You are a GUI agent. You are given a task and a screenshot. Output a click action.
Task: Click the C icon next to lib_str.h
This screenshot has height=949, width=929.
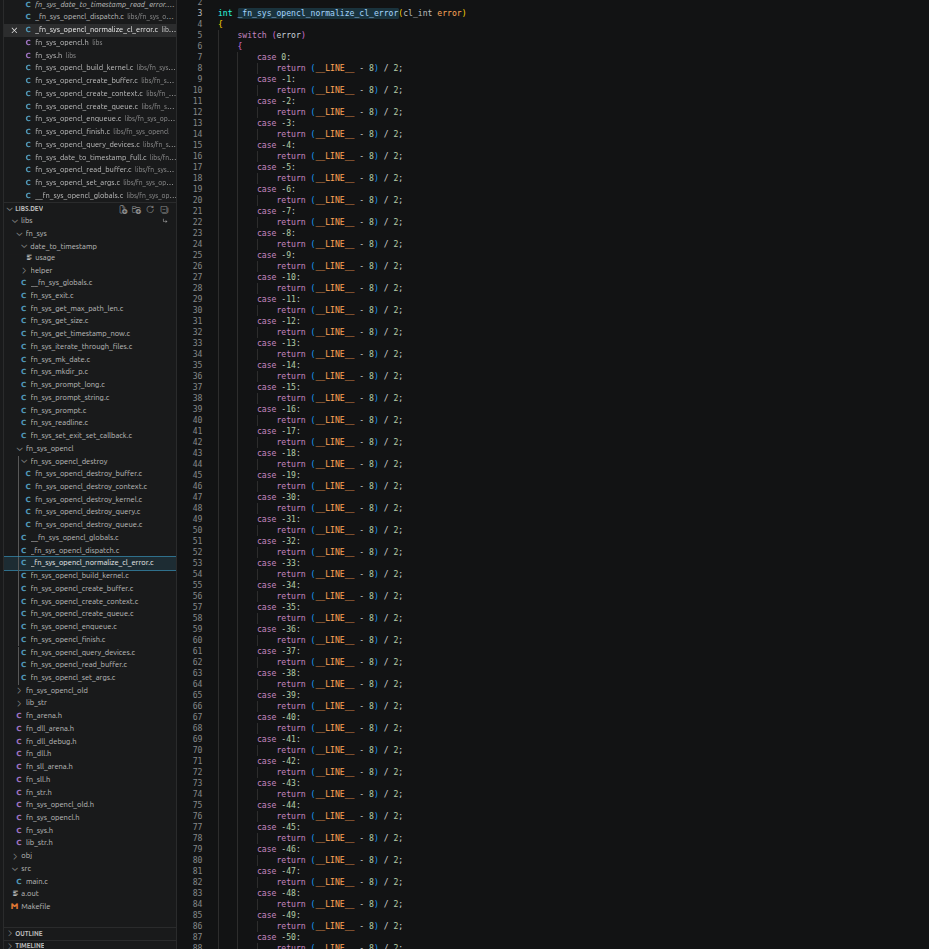[19, 842]
